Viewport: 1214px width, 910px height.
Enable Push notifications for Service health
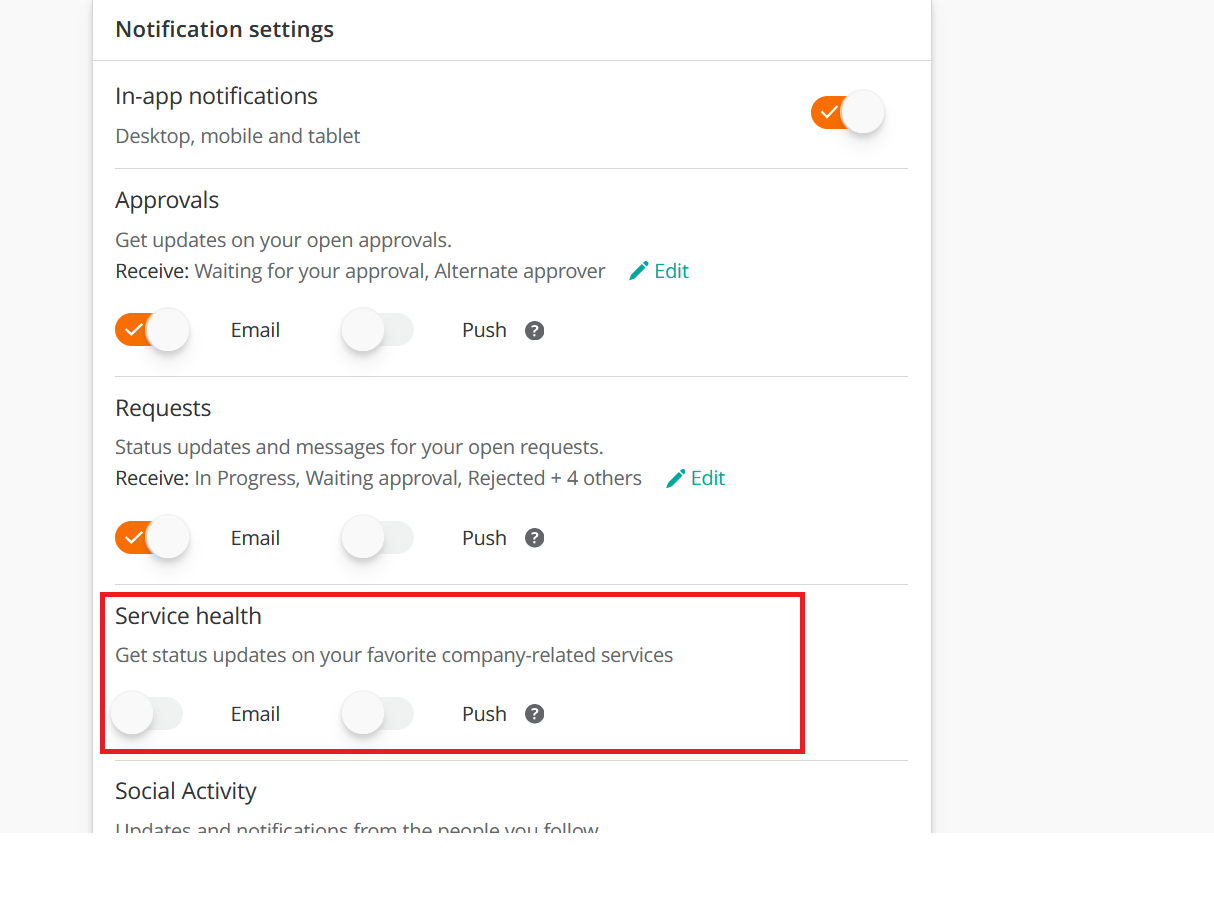pos(378,713)
